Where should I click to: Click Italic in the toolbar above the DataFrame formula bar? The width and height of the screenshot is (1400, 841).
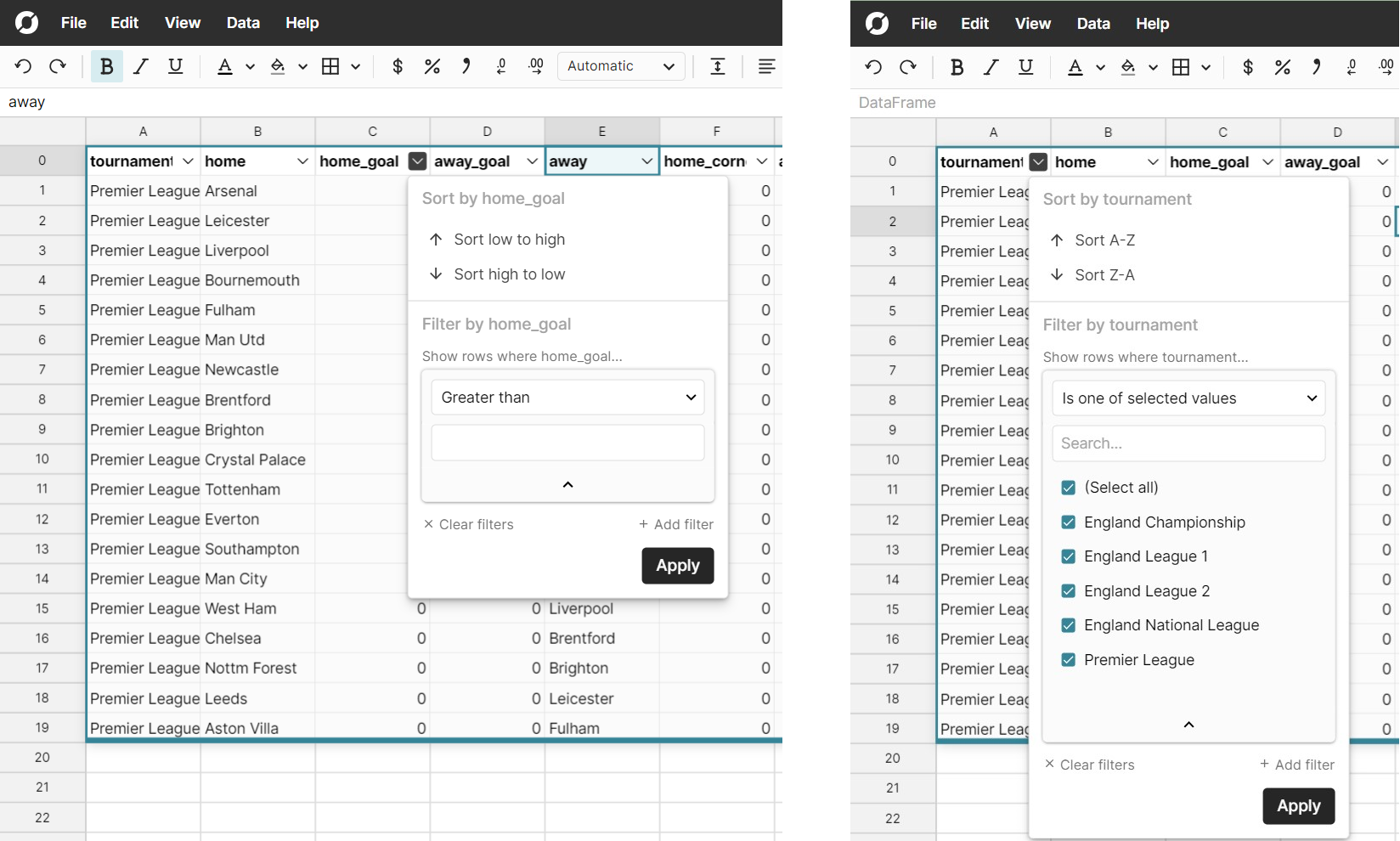click(x=991, y=67)
